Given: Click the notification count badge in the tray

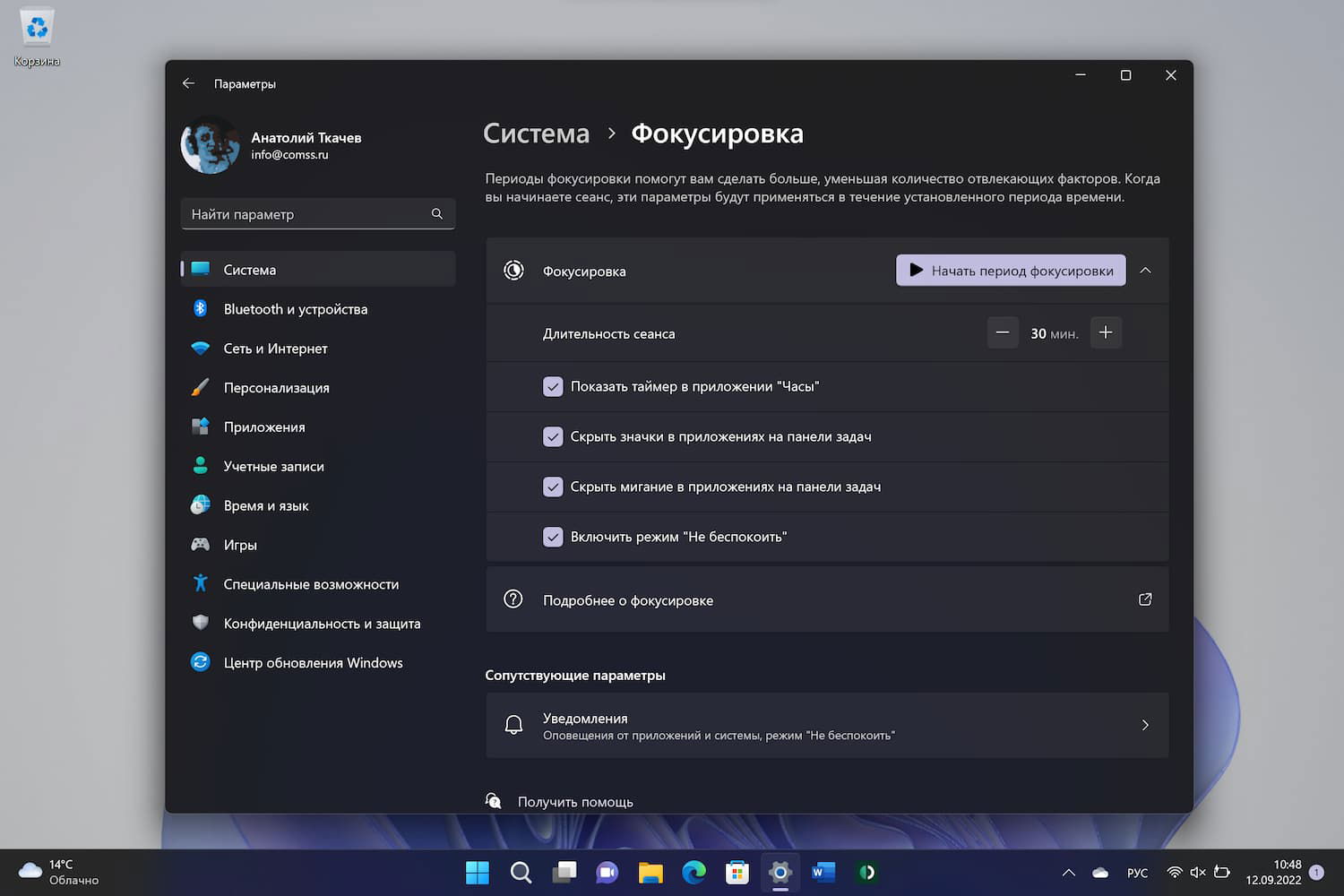Looking at the screenshot, I should coord(1316,872).
